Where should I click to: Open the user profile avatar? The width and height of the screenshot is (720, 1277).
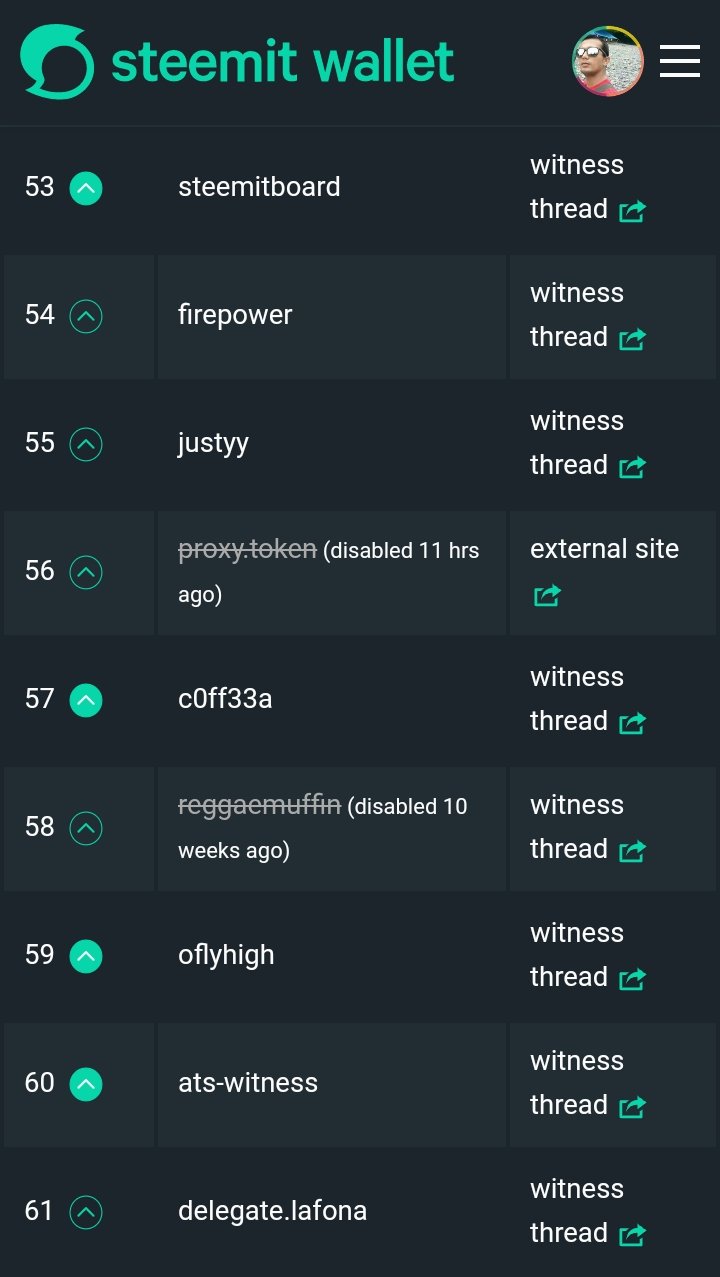pos(607,61)
